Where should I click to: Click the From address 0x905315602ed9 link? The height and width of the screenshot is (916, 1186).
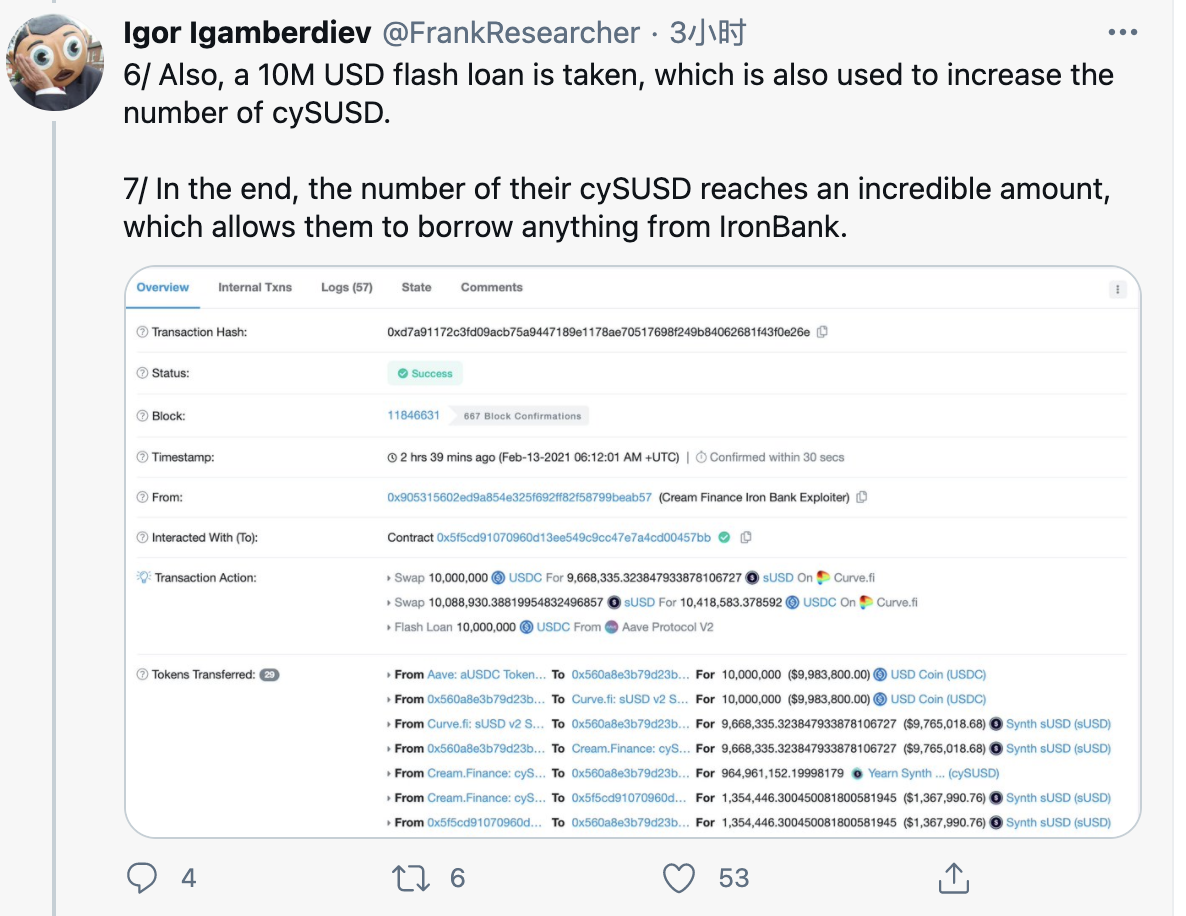519,497
